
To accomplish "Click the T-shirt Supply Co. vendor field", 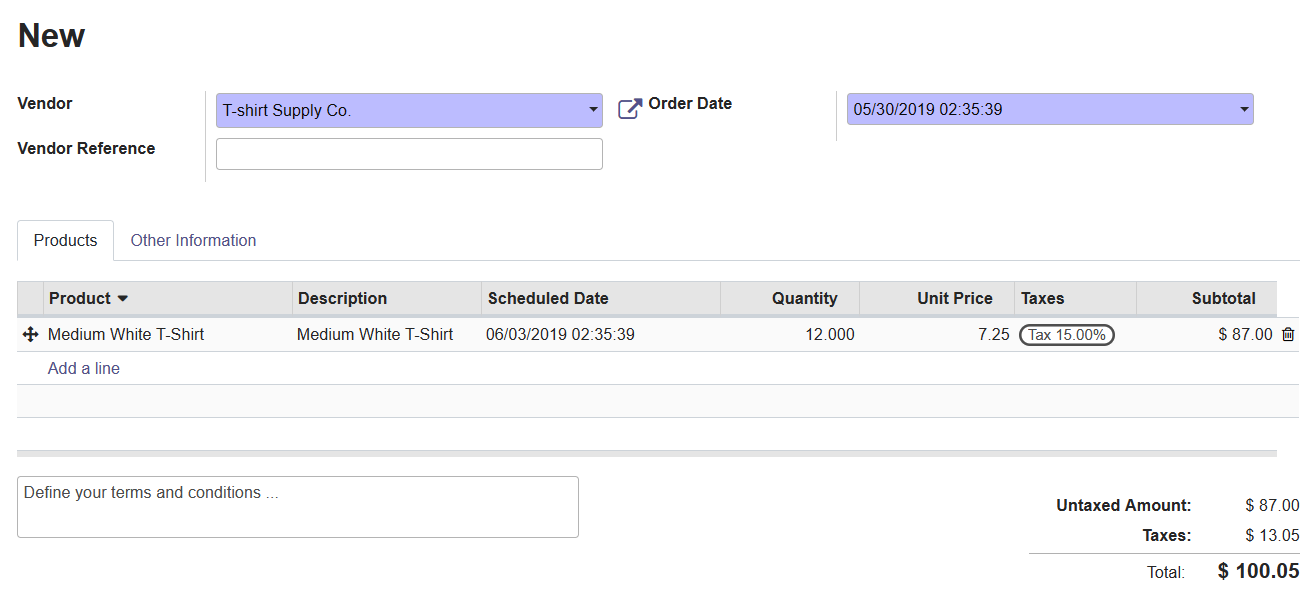I will 409,110.
